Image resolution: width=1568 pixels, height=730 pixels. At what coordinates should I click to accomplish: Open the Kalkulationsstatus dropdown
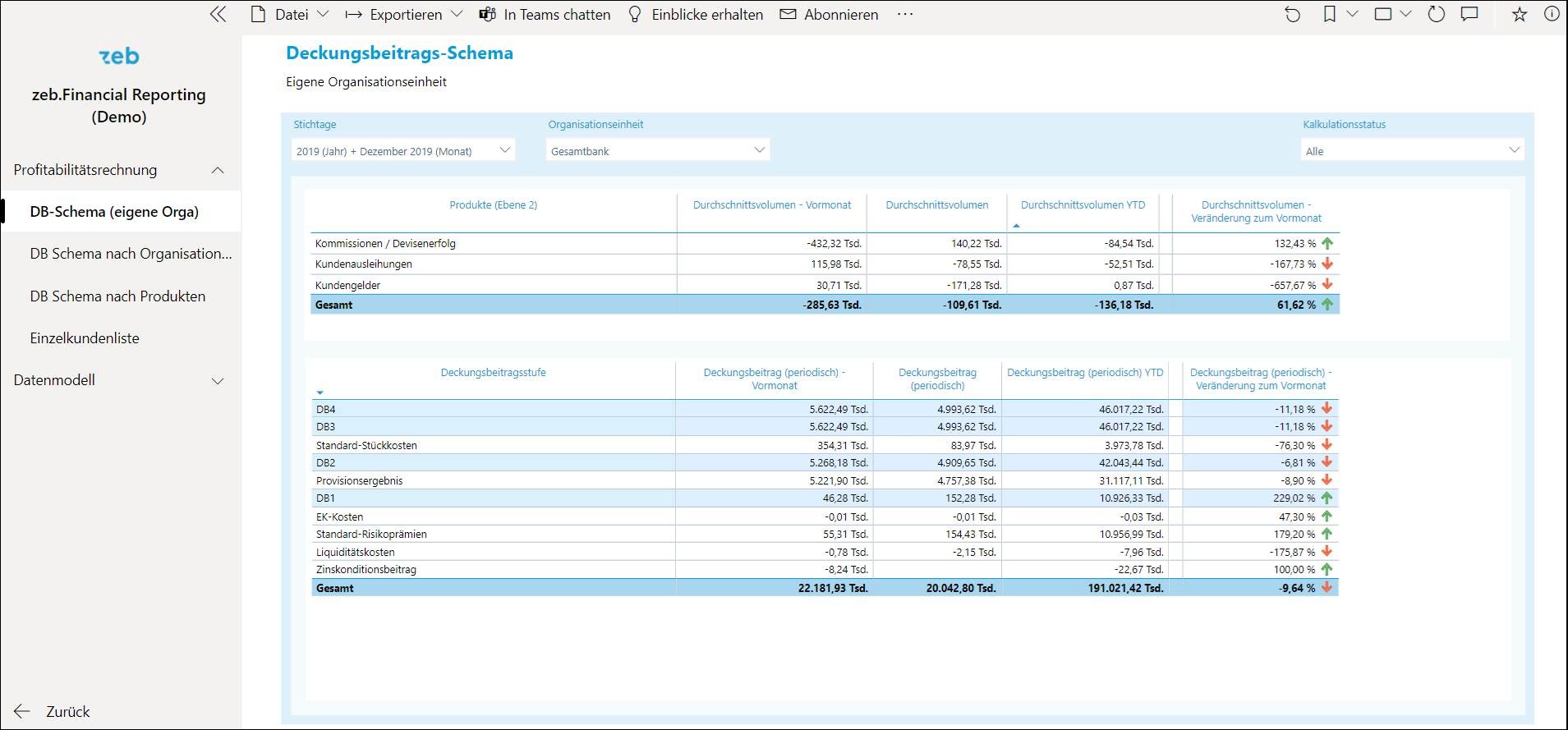pyautogui.click(x=1412, y=150)
